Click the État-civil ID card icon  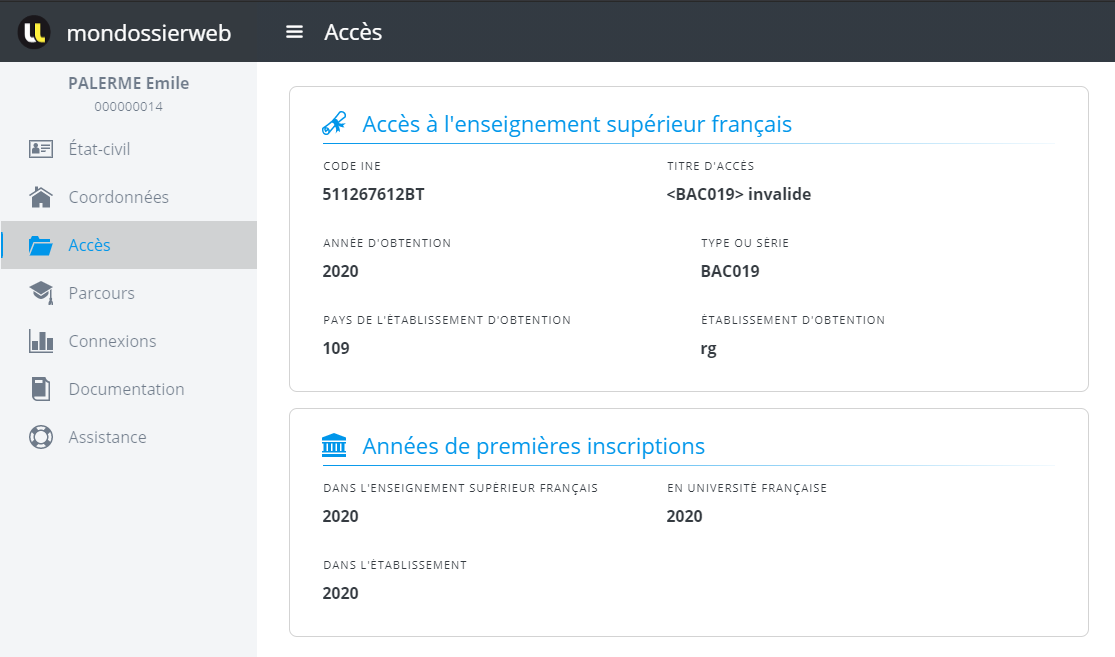41,149
